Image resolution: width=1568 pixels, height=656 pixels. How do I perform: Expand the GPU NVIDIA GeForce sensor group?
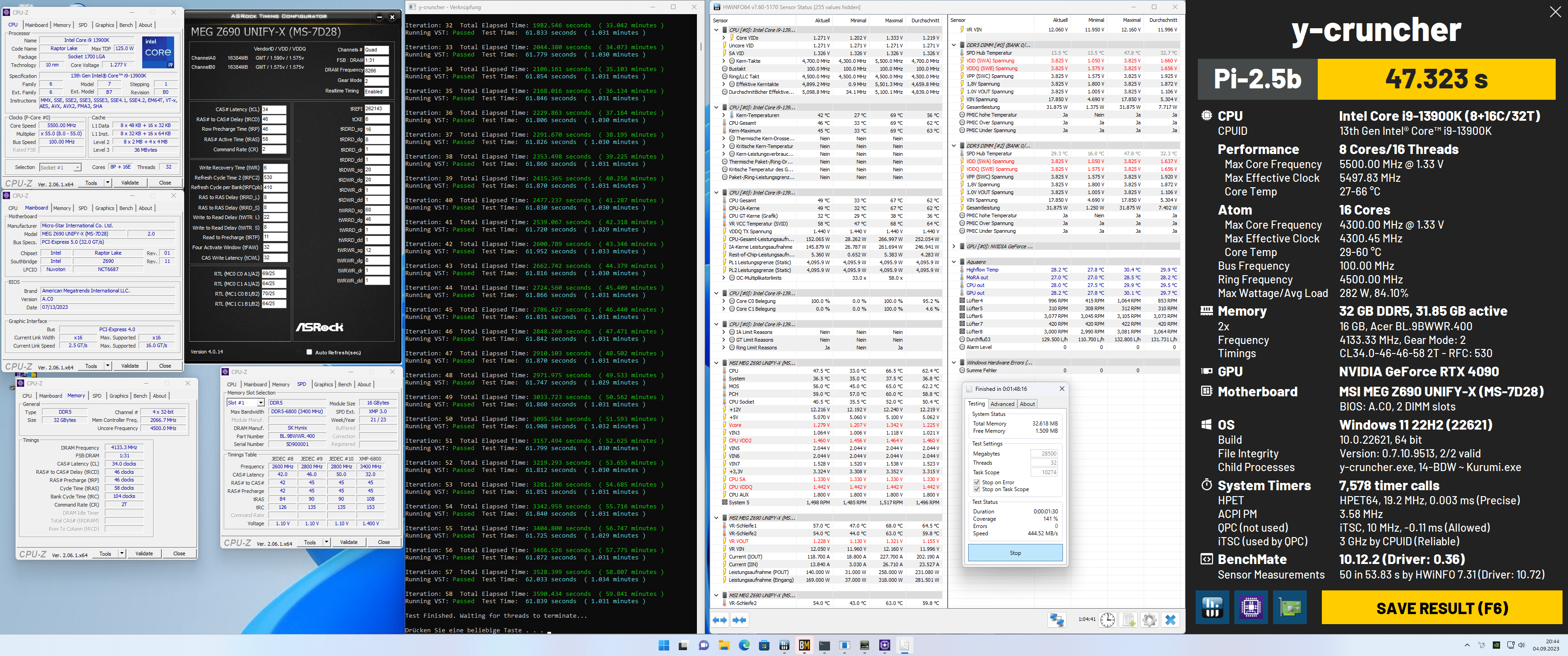tap(954, 246)
